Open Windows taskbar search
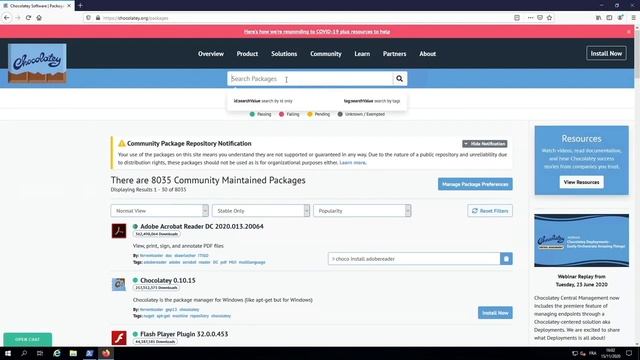Viewport: 640px width, 360px height. coord(24,353)
